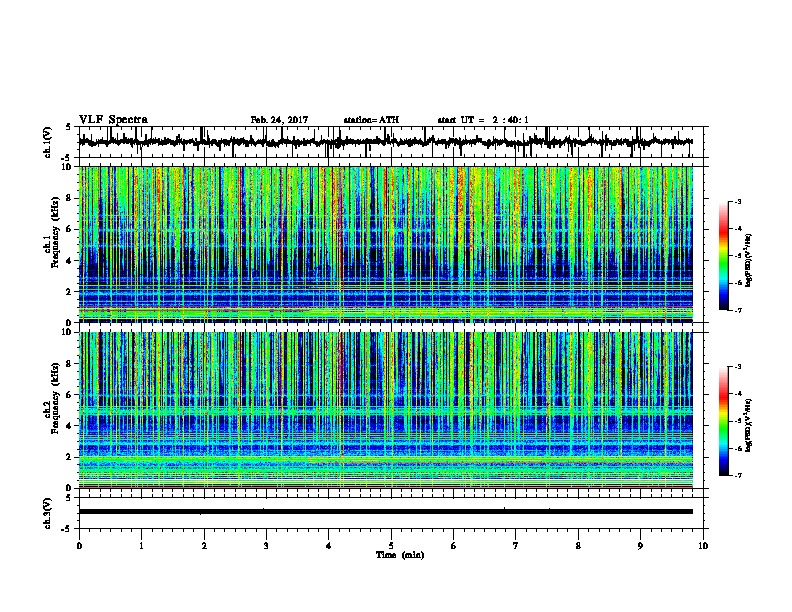Screen dimensions: 792x612
Task: Click the time axis tick label '8'
Action: [x=578, y=546]
